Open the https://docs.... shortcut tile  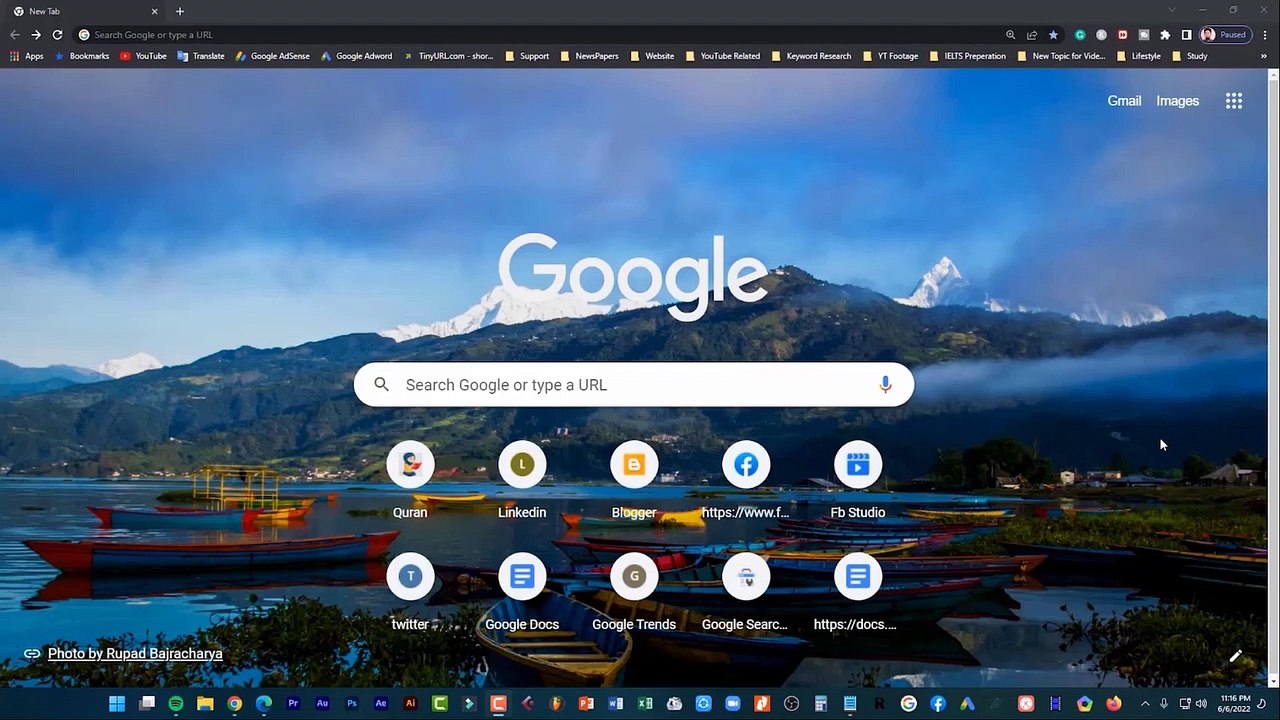point(858,594)
